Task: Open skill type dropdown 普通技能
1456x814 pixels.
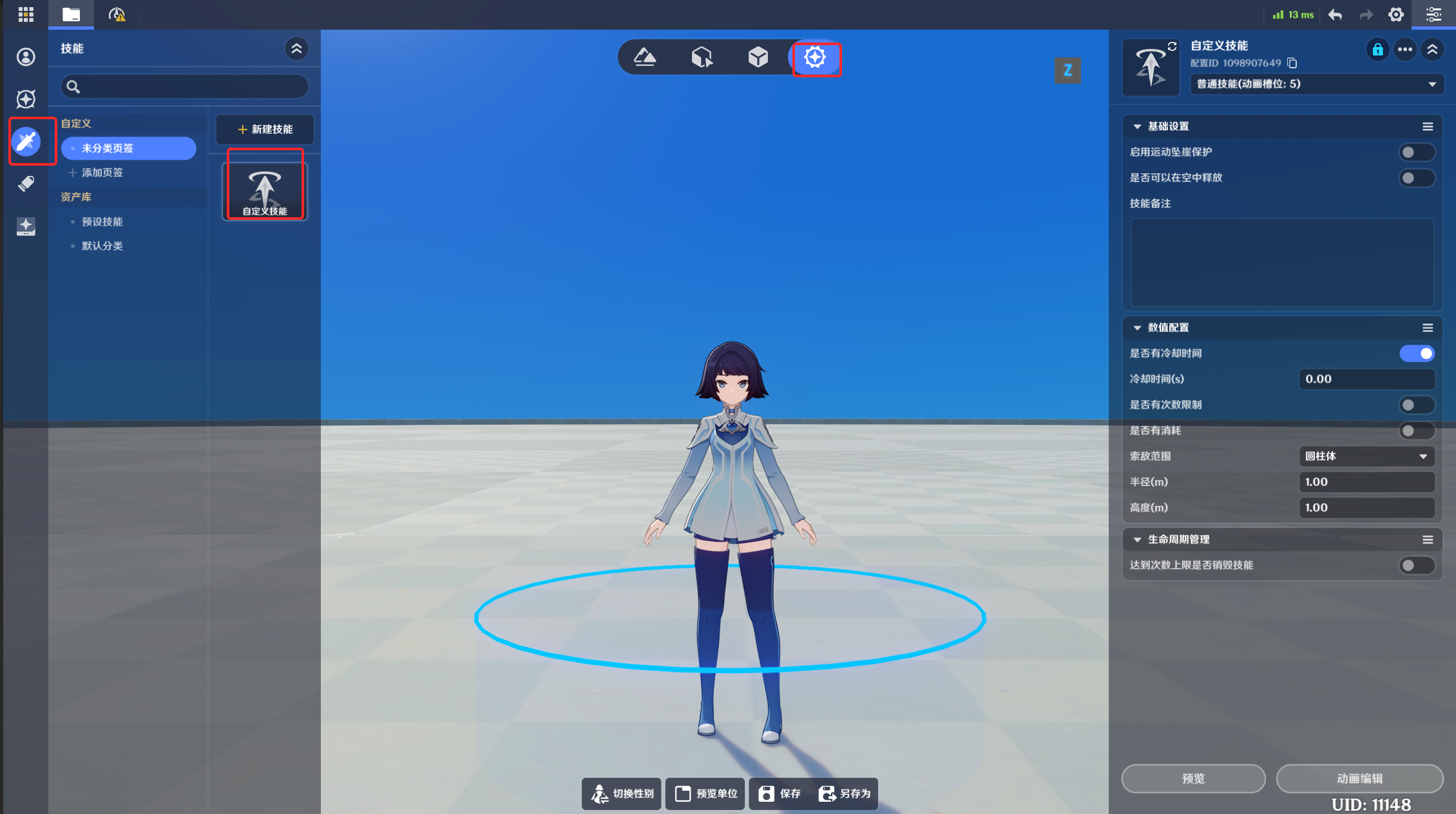Action: [x=1316, y=84]
